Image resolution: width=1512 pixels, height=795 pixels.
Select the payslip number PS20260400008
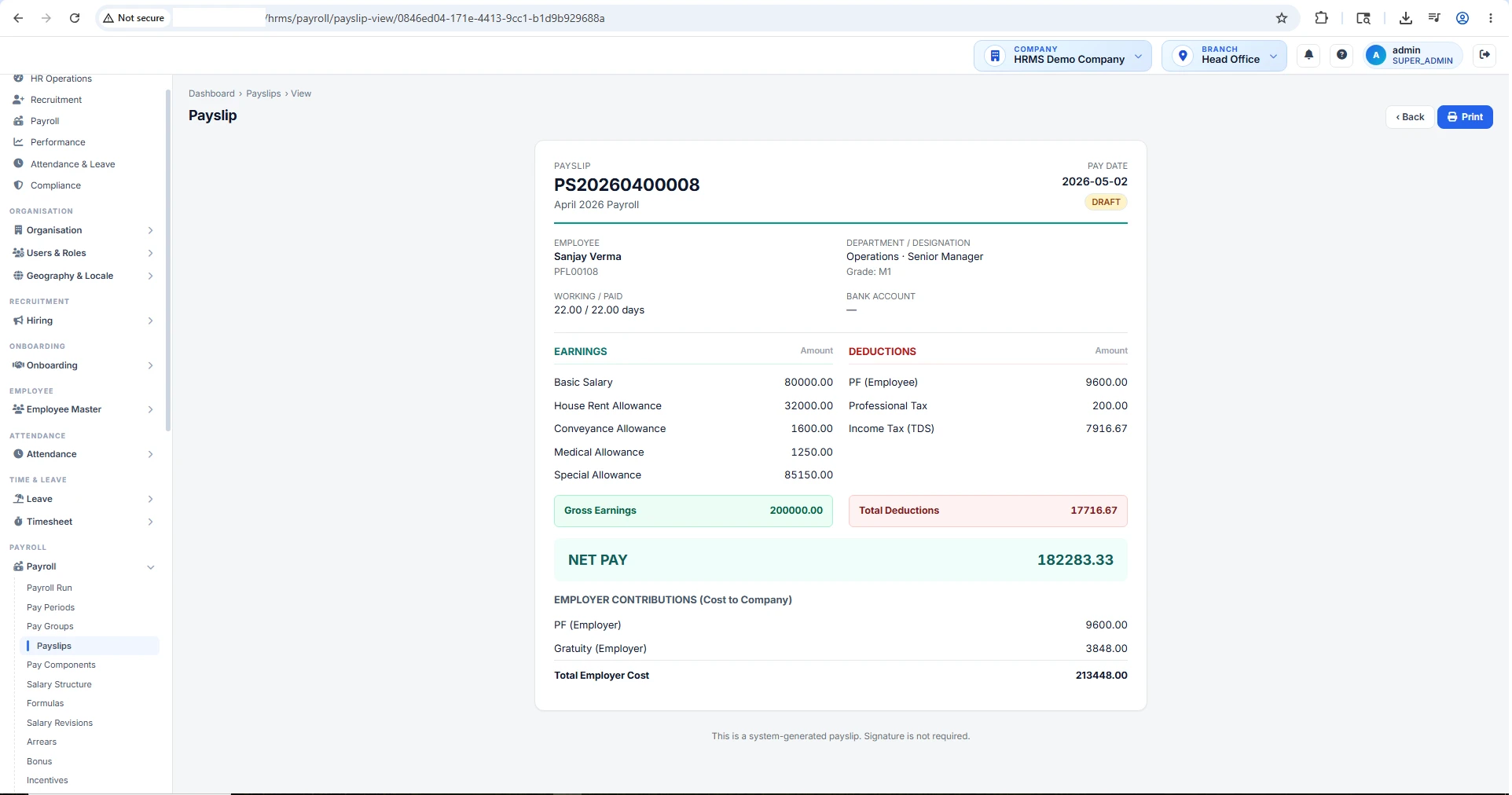(x=626, y=185)
